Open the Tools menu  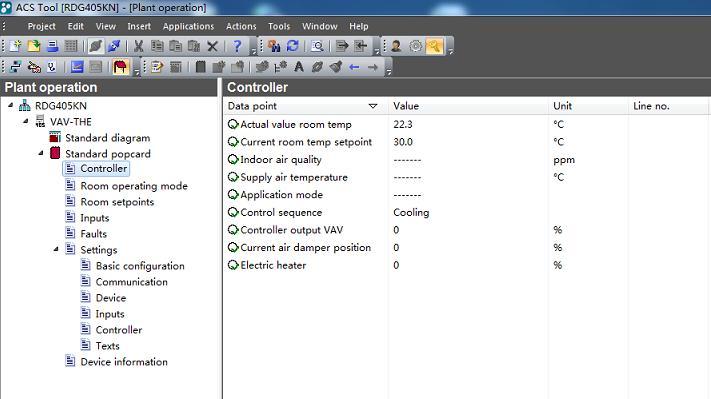tap(279, 26)
